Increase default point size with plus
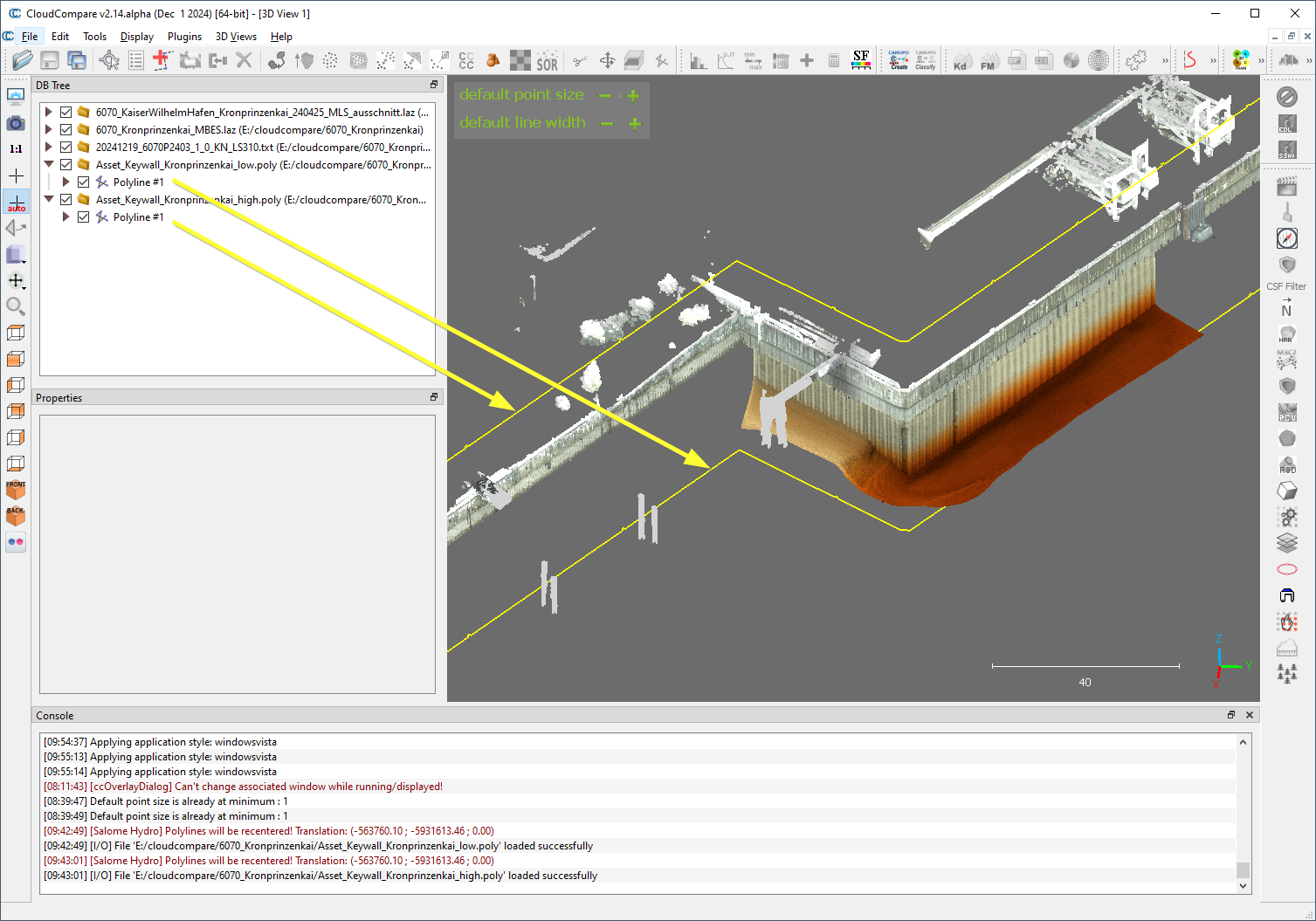This screenshot has width=1316, height=921. (633, 95)
